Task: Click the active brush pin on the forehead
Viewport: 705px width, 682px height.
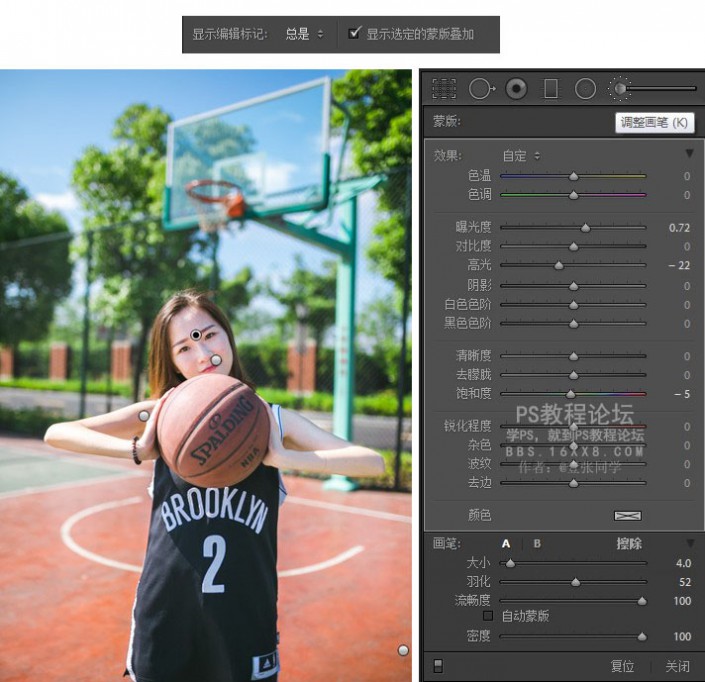Action: [196, 335]
